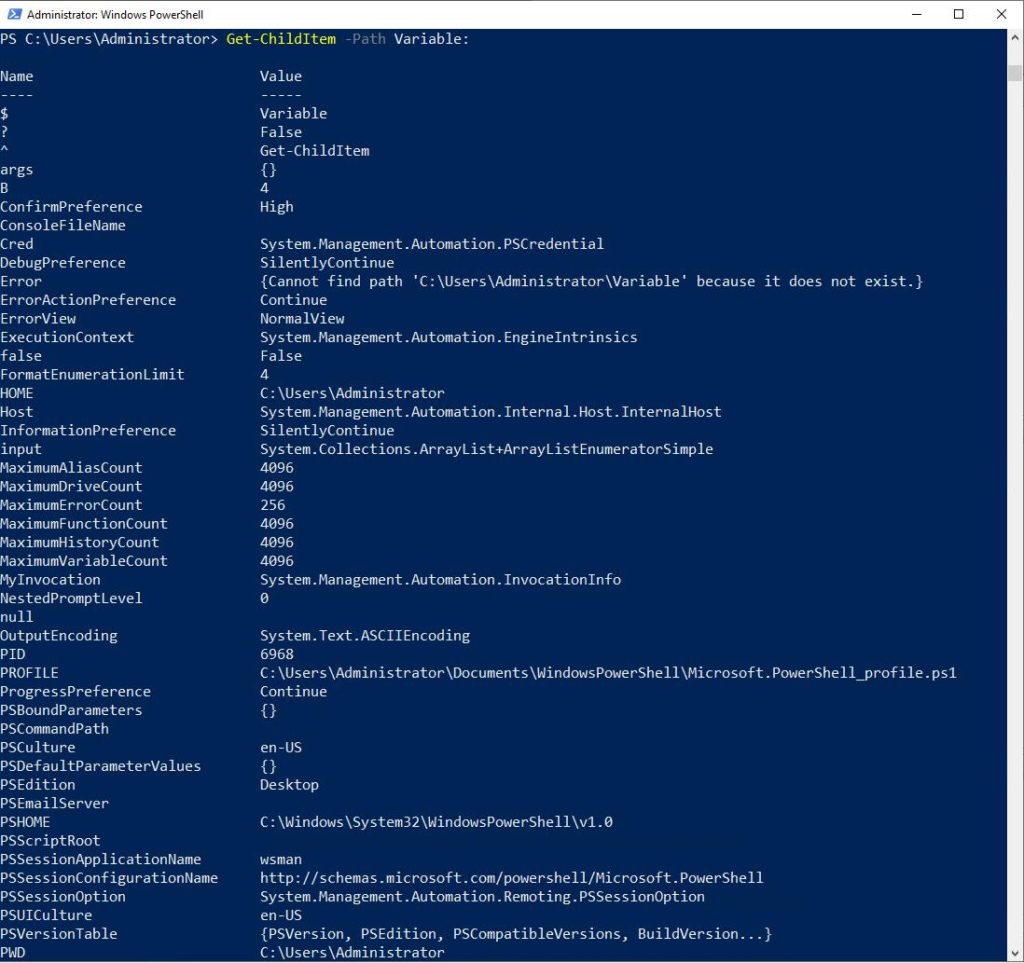Viewport: 1024px width, 963px height.
Task: Click the PID value 6968
Action: [x=277, y=654]
